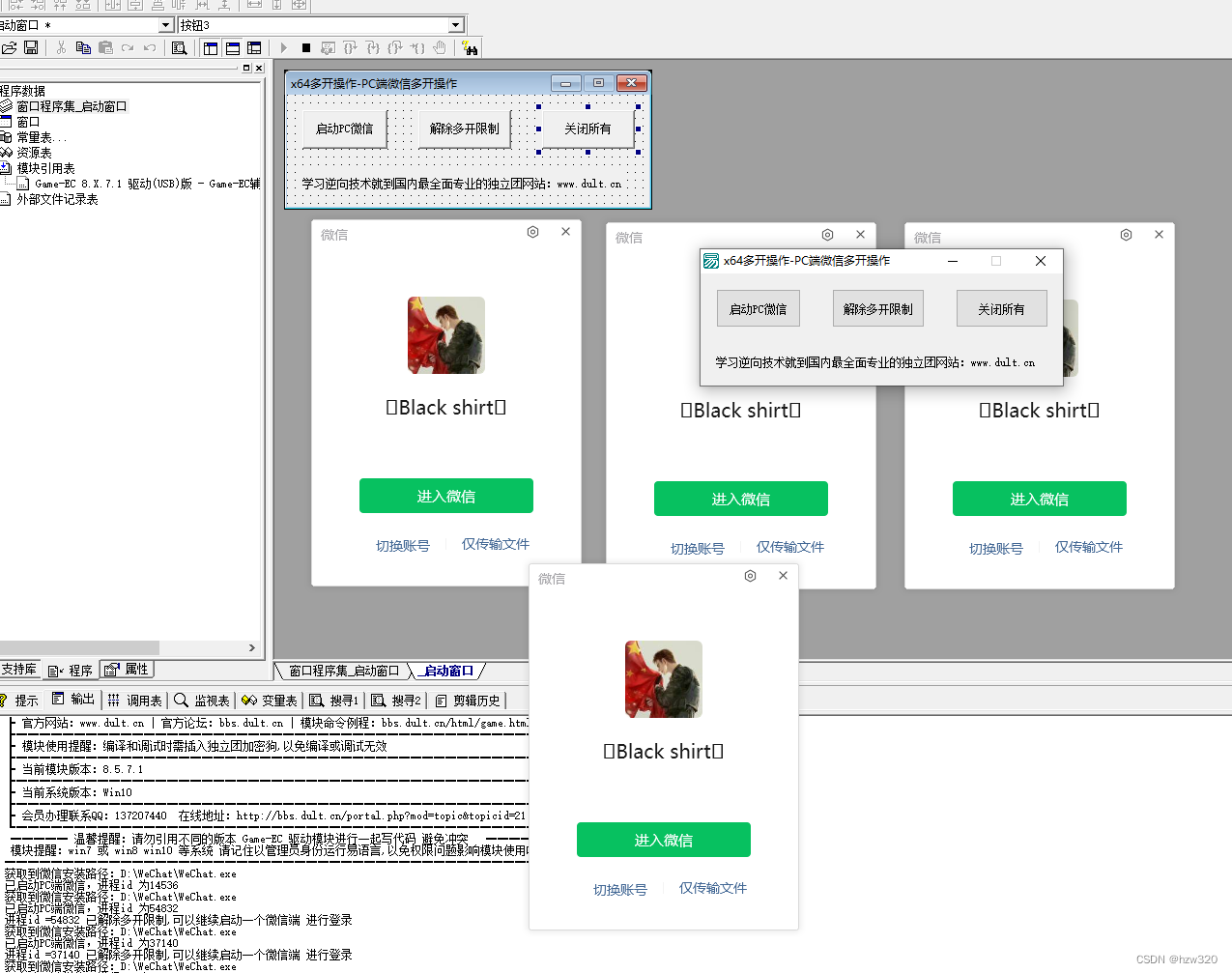Switch to the 搜寻2 tab
The width and height of the screenshot is (1232, 973).
tap(396, 701)
